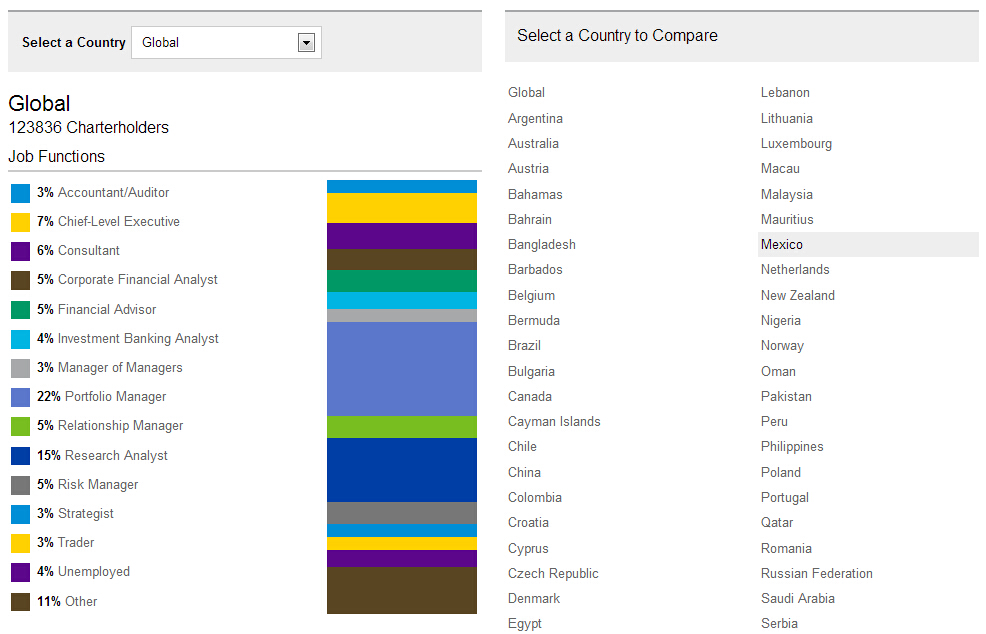This screenshot has width=986, height=634.
Task: Click the Investment Banking Analyst label
Action: [138, 339]
